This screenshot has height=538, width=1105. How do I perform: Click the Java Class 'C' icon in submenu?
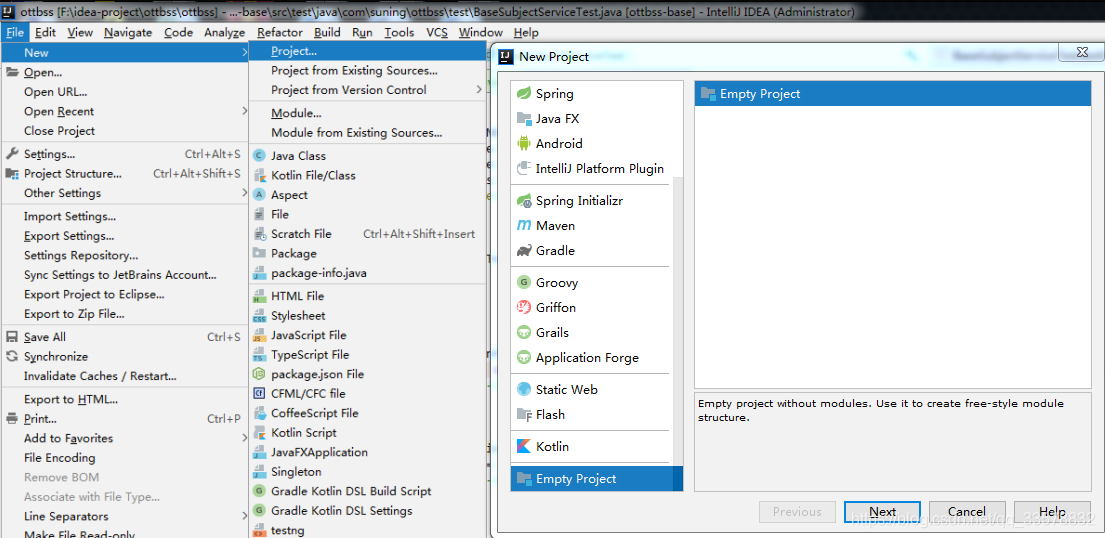click(x=259, y=156)
